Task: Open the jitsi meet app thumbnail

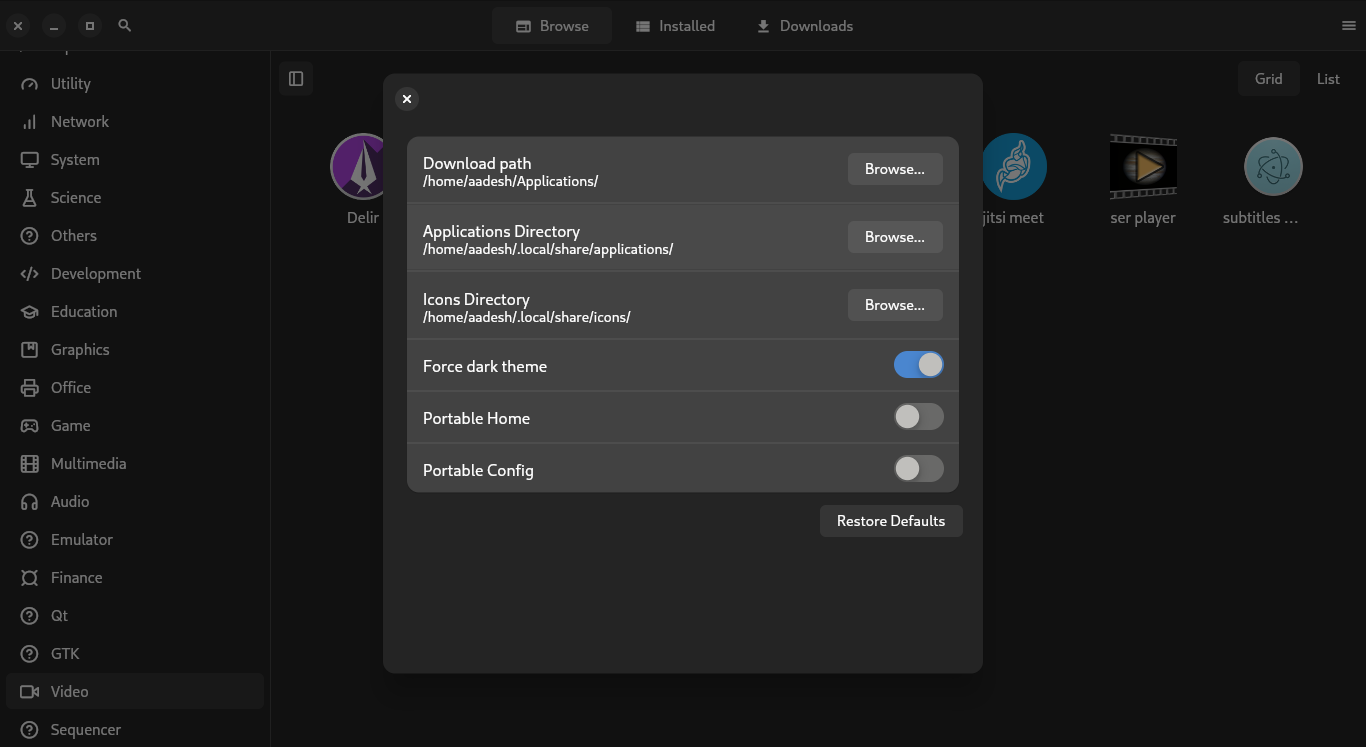Action: tap(1014, 166)
